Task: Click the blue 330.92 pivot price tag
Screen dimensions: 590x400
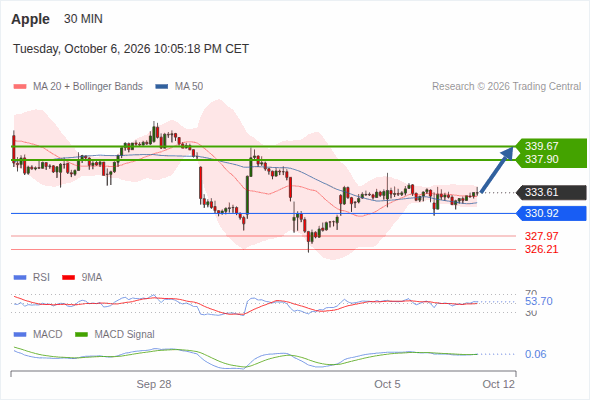Action: tap(552, 213)
